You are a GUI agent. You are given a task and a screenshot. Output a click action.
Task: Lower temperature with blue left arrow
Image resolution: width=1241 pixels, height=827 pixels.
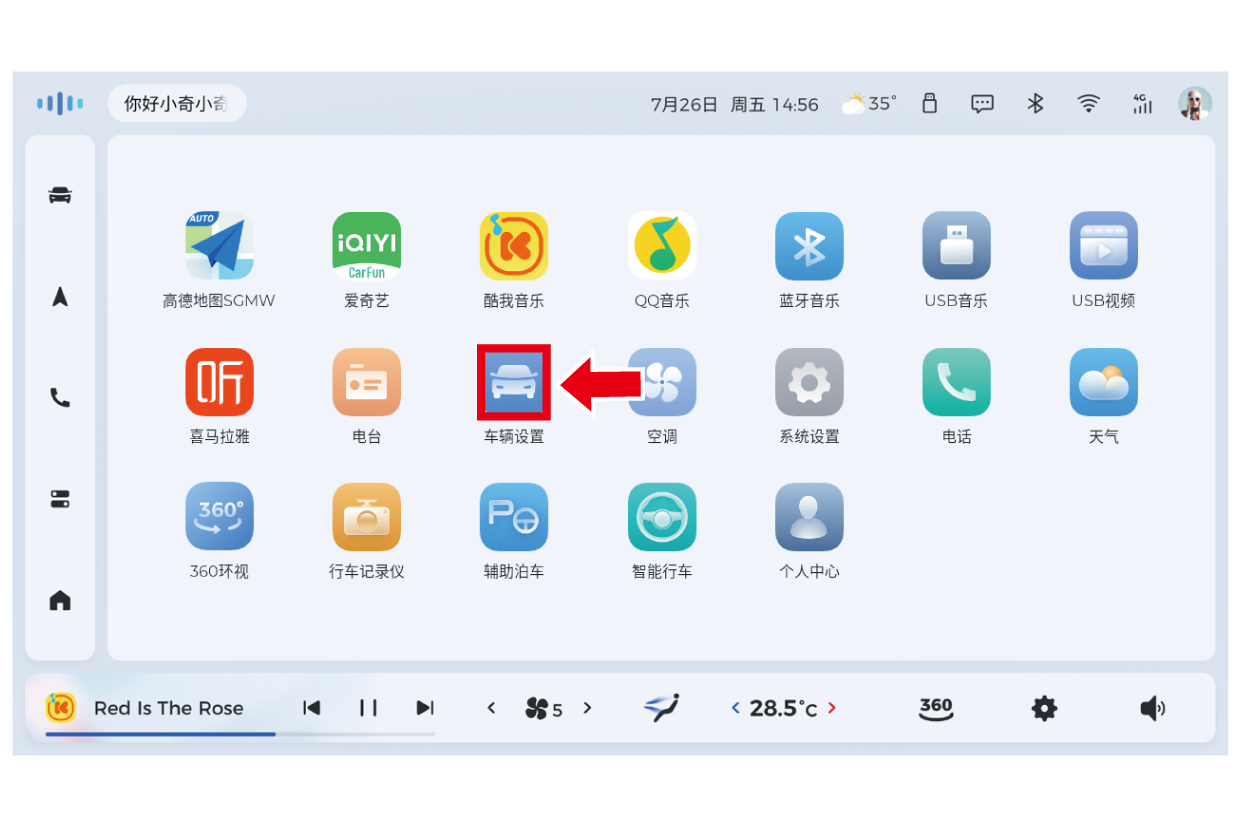[735, 708]
